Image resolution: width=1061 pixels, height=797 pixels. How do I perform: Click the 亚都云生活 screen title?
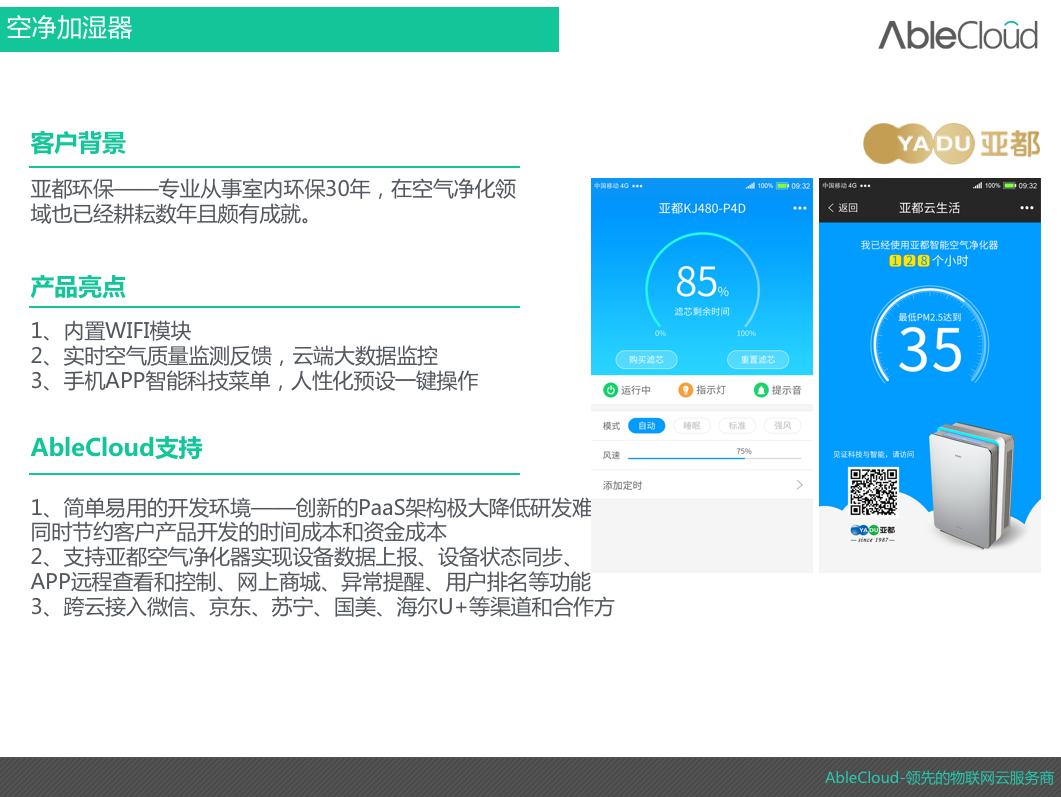pos(929,208)
